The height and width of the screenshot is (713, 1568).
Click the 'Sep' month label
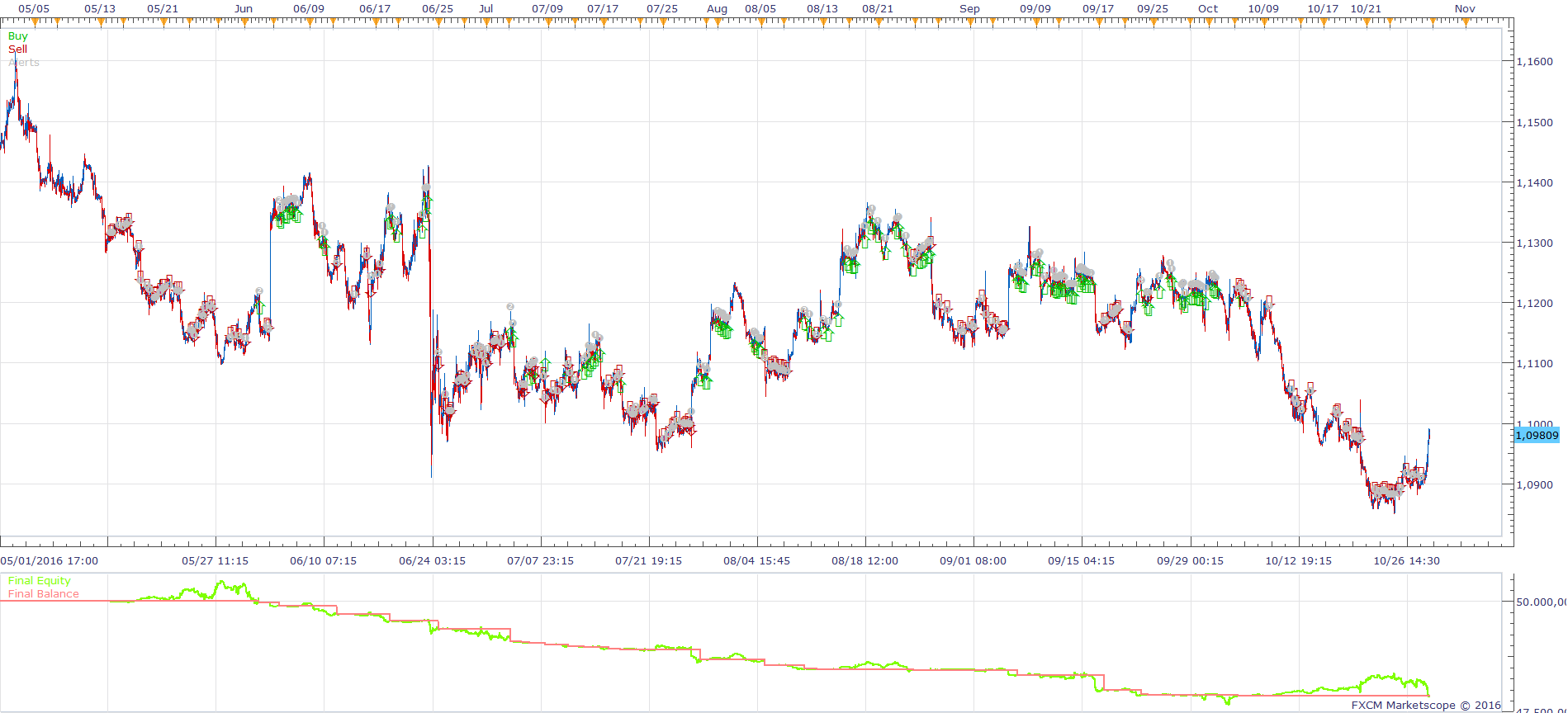970,9
